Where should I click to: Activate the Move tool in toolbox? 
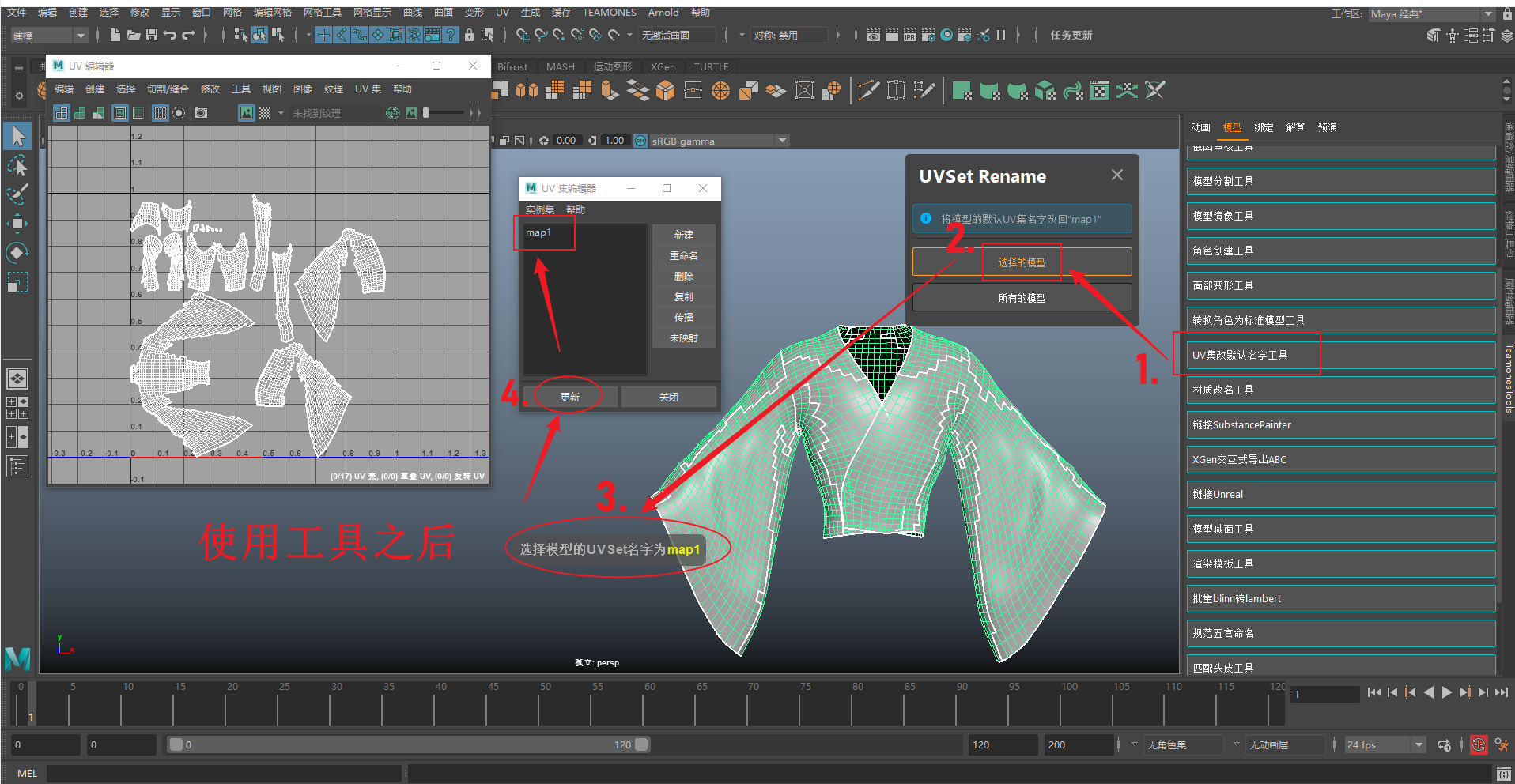17,224
